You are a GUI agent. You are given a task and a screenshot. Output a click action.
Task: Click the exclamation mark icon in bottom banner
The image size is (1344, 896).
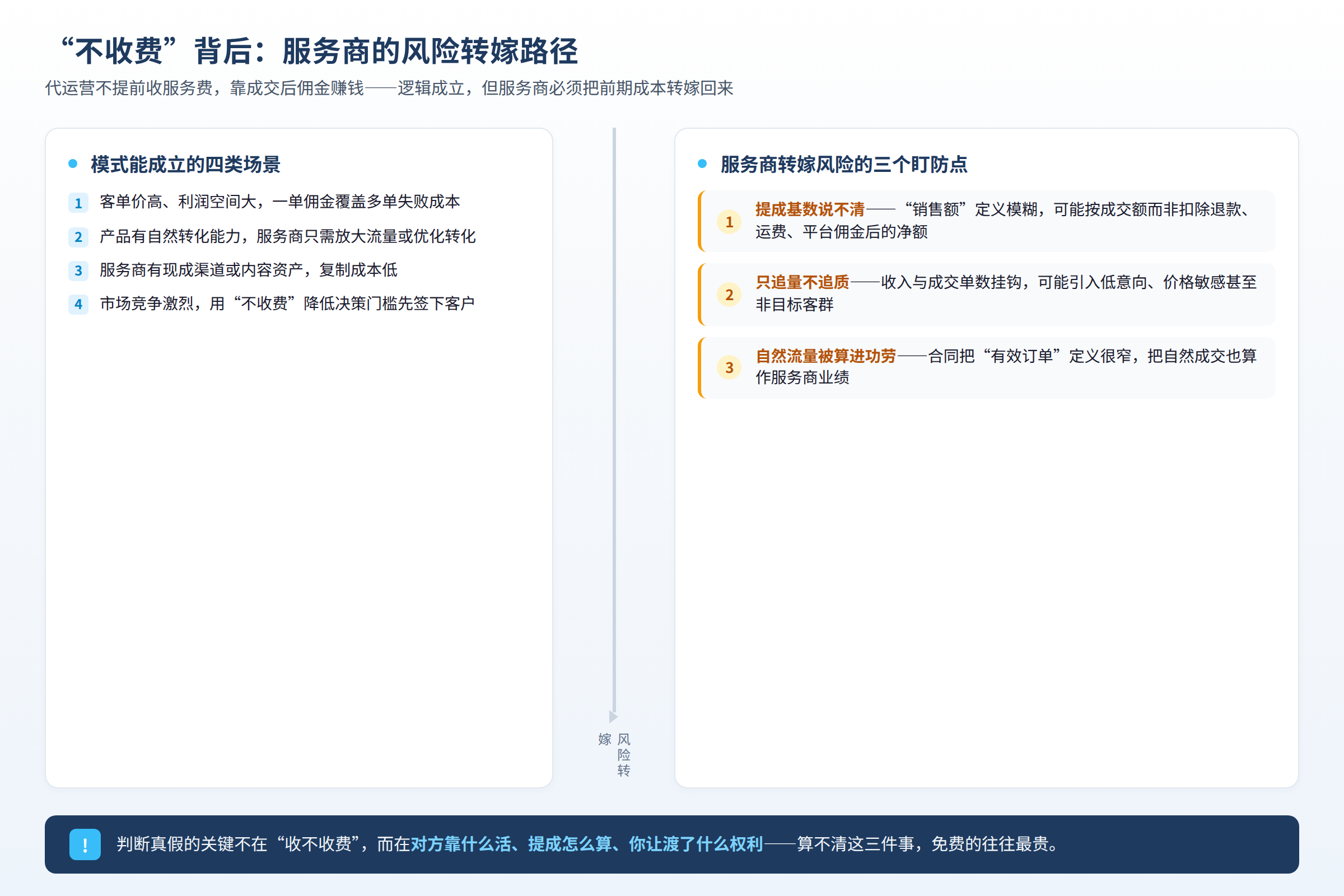85,844
